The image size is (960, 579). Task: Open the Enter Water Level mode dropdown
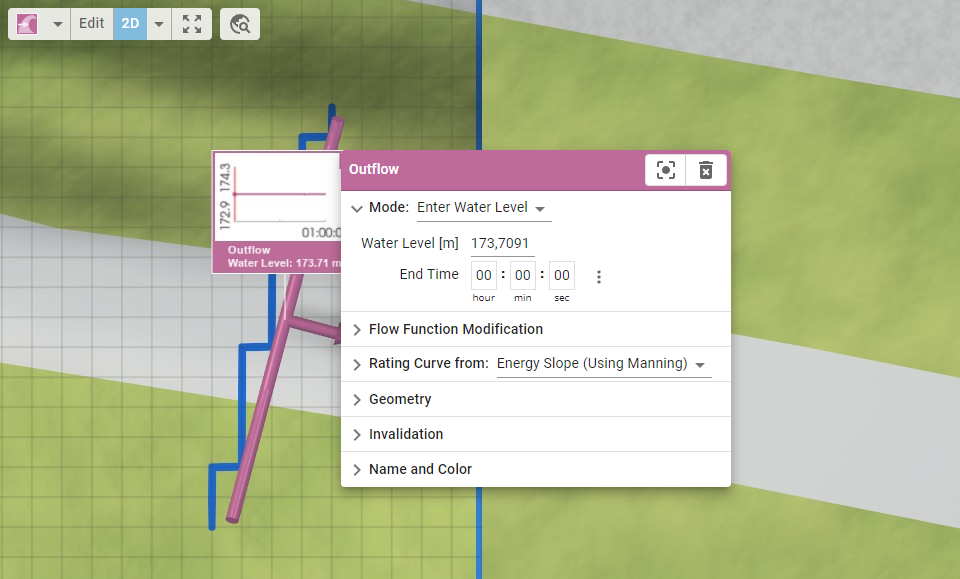tap(483, 208)
